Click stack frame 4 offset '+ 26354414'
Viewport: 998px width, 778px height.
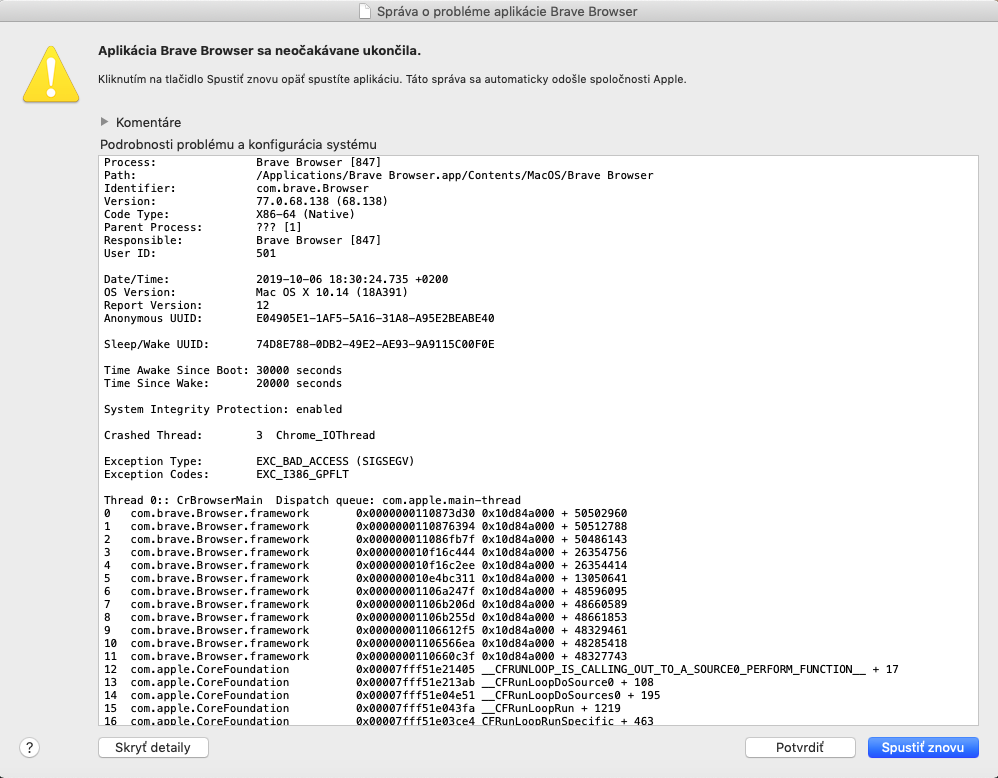(x=594, y=565)
